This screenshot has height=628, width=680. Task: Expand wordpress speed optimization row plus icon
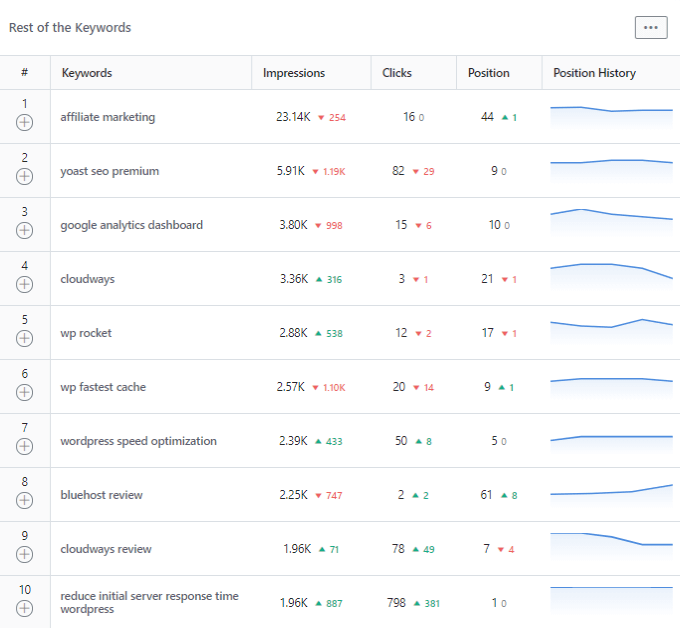point(24,446)
